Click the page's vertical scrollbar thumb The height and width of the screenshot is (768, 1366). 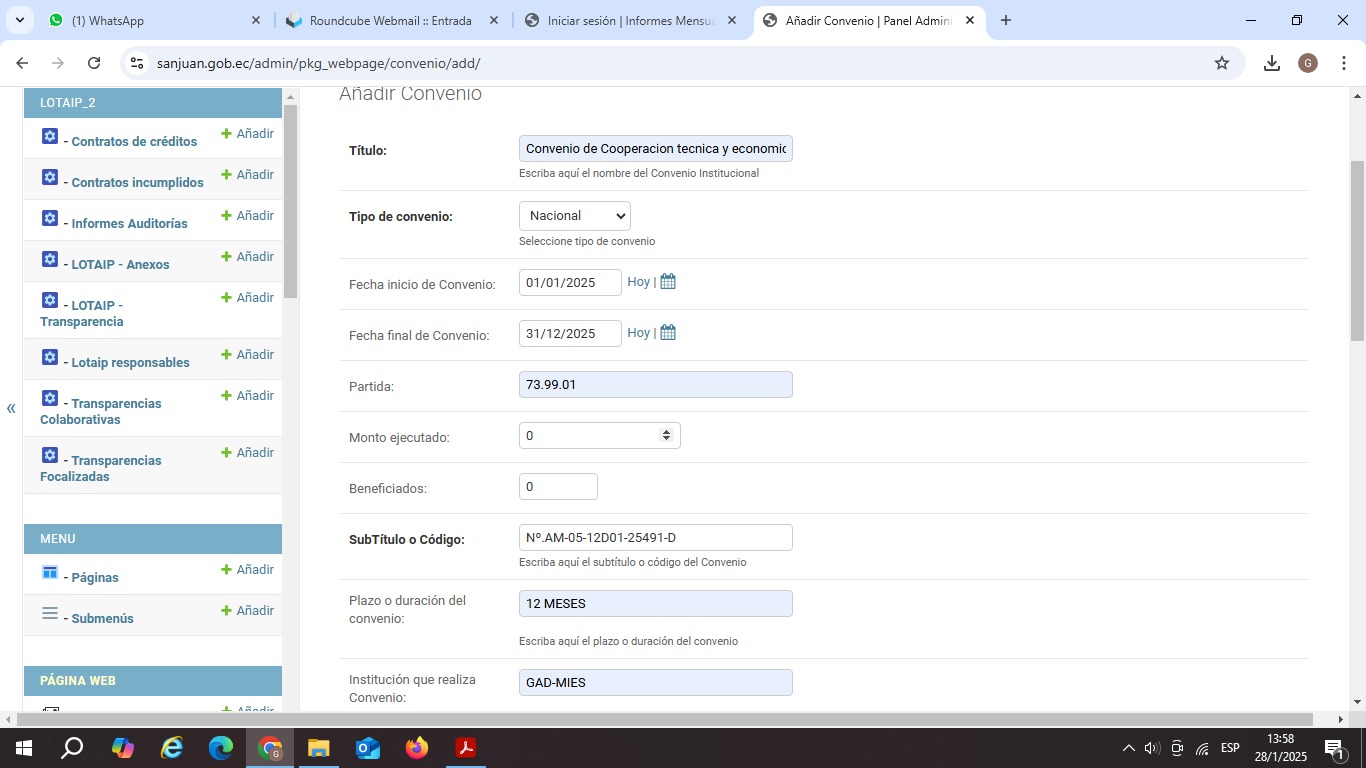coord(1357,250)
